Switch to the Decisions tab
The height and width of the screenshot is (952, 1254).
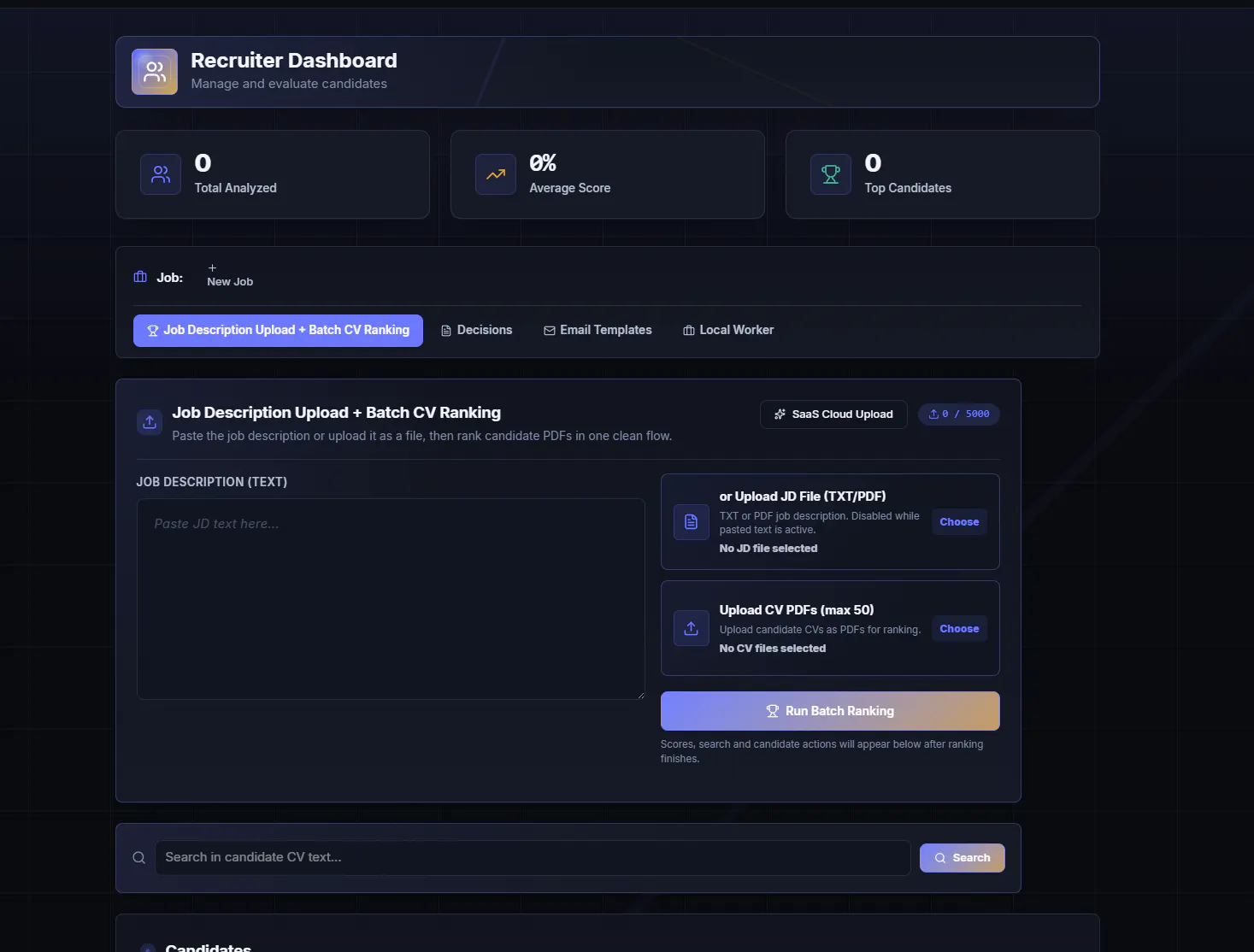(x=476, y=331)
